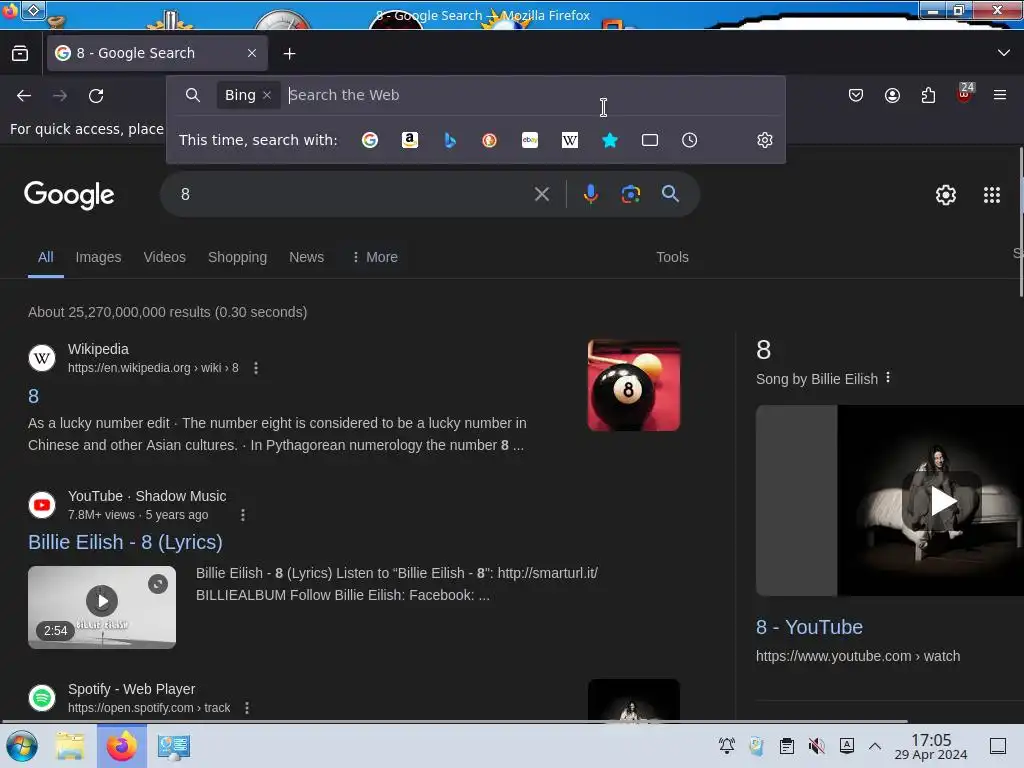Open the clock showing 17:05

[931, 746]
